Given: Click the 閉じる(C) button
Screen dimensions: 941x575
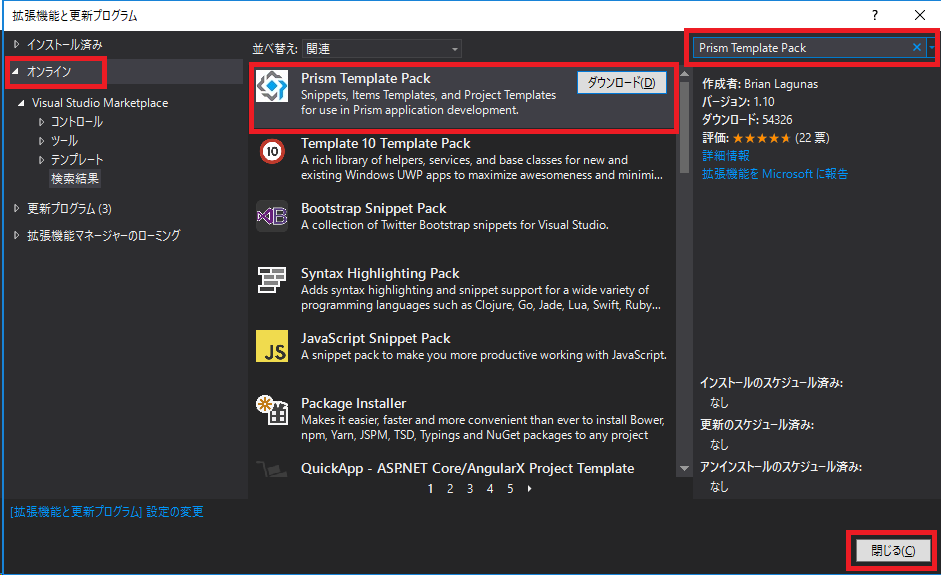Looking at the screenshot, I should click(x=892, y=550).
